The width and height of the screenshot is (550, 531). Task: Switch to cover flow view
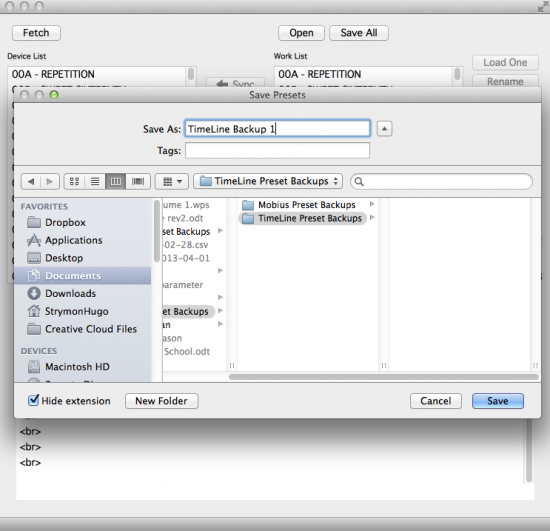pyautogui.click(x=138, y=181)
